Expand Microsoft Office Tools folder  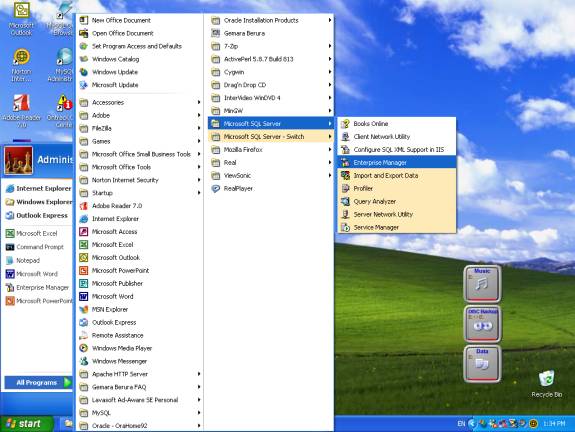point(140,167)
